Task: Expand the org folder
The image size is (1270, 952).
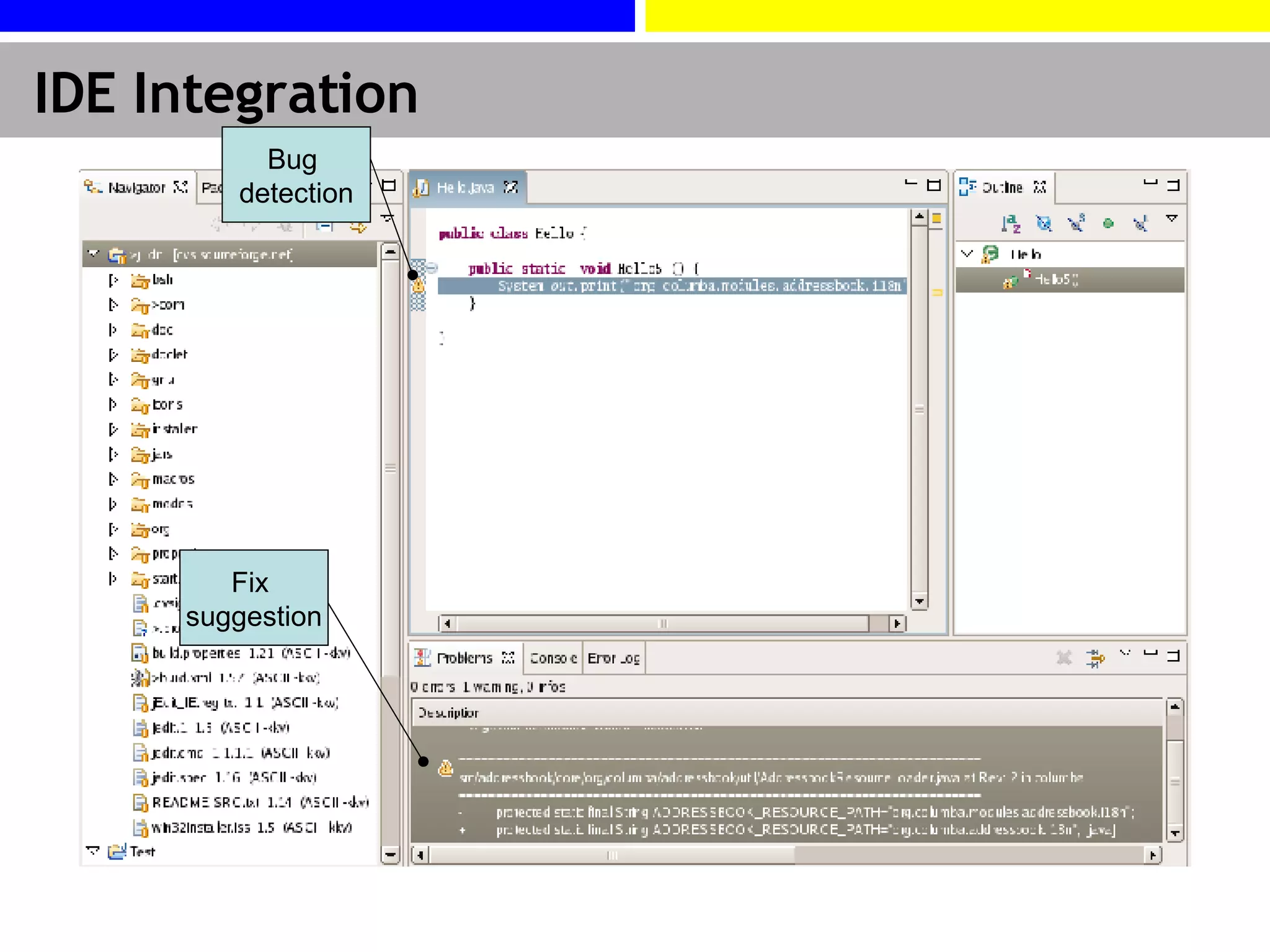Action: pos(113,529)
